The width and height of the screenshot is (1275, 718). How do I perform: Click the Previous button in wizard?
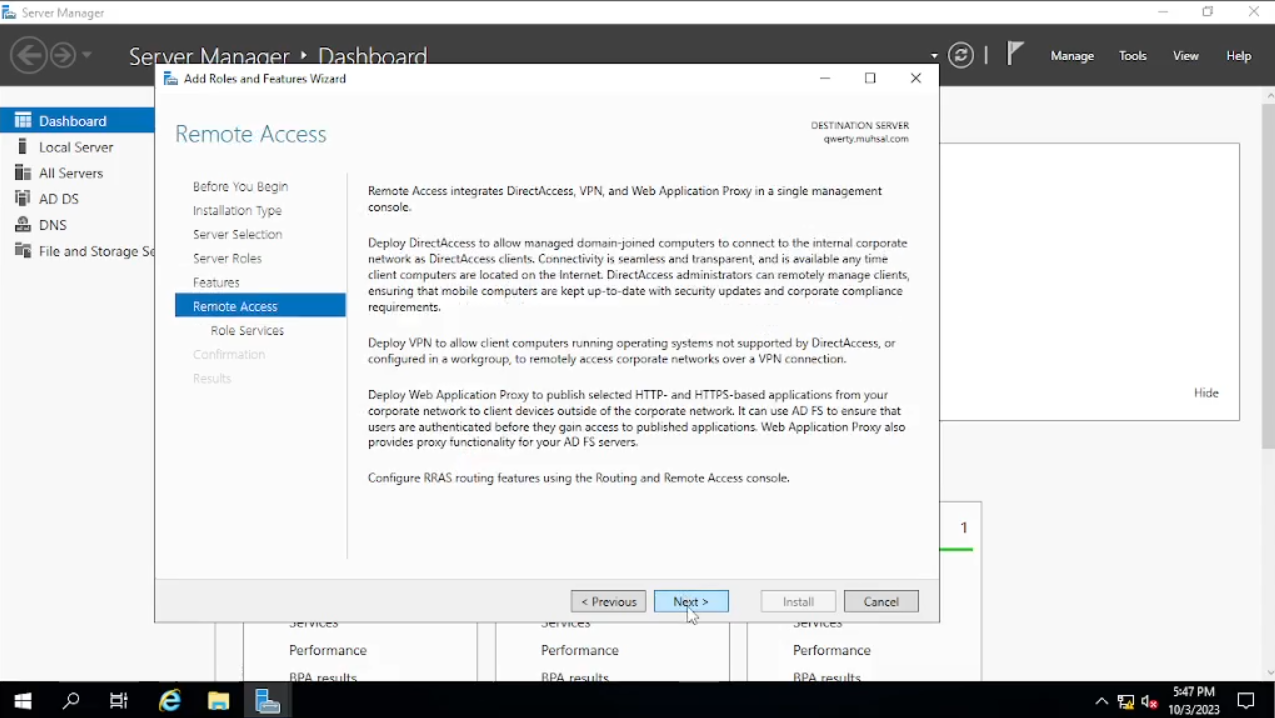click(608, 602)
